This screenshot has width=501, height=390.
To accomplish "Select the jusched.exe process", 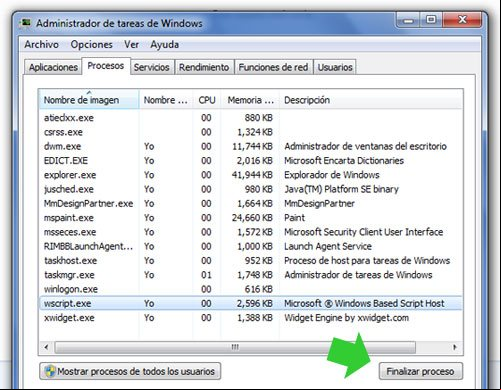I will [251, 189].
